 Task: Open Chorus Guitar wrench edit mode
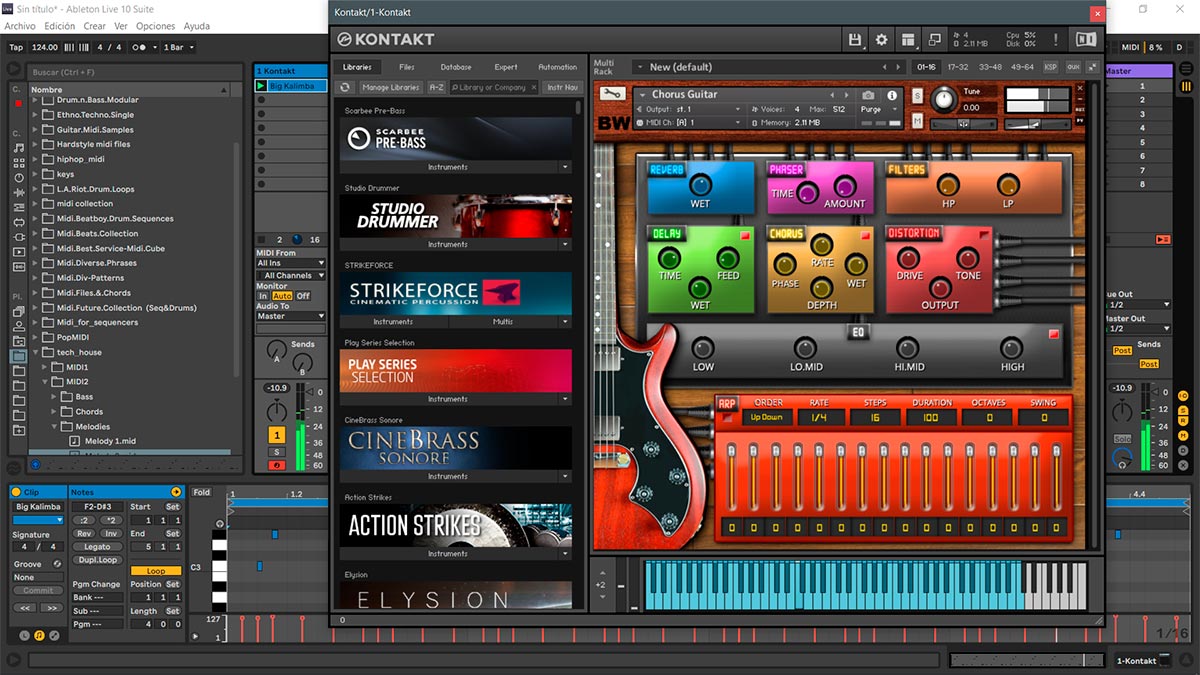tap(611, 94)
